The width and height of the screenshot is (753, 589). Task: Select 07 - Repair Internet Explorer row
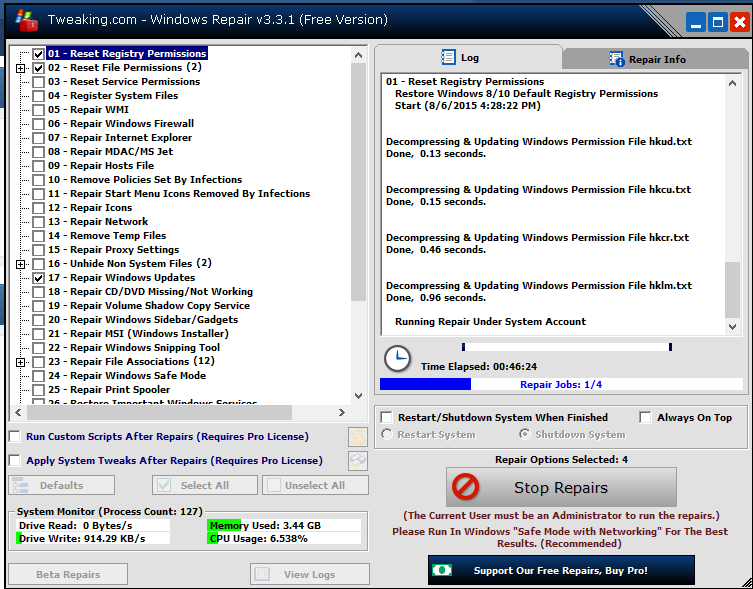pyautogui.click(x=120, y=137)
